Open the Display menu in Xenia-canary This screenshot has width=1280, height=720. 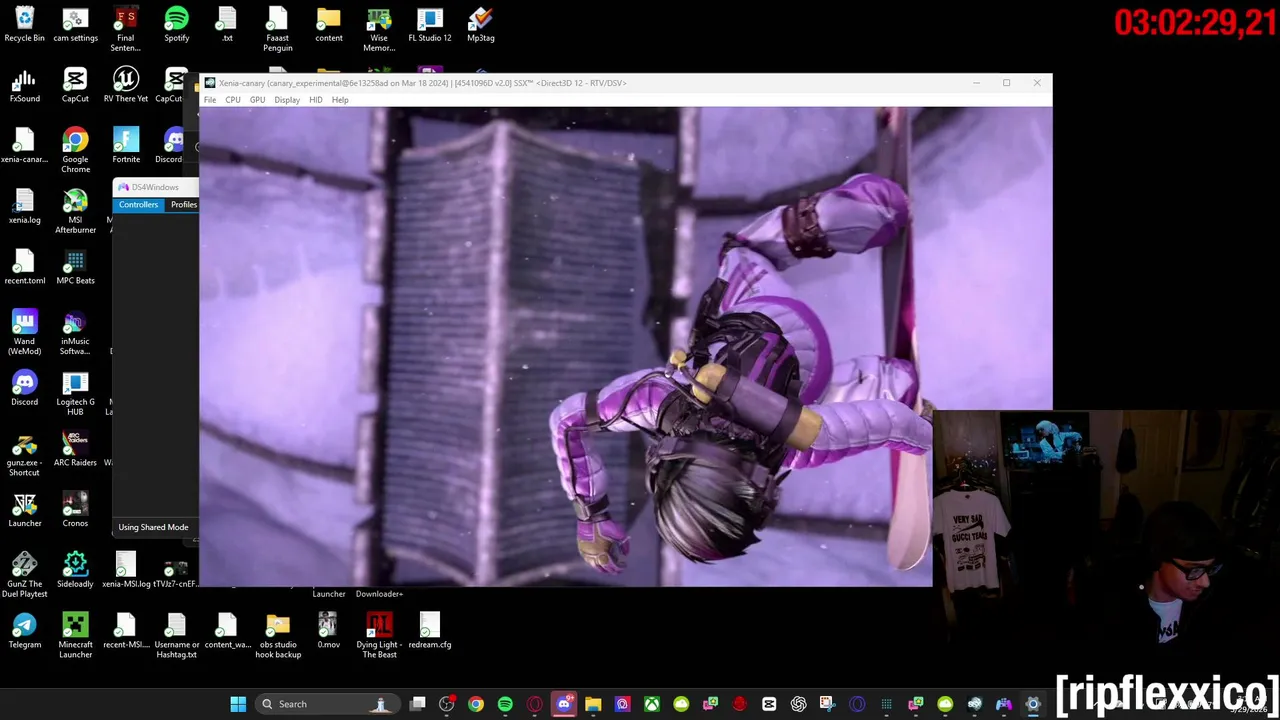(x=287, y=100)
